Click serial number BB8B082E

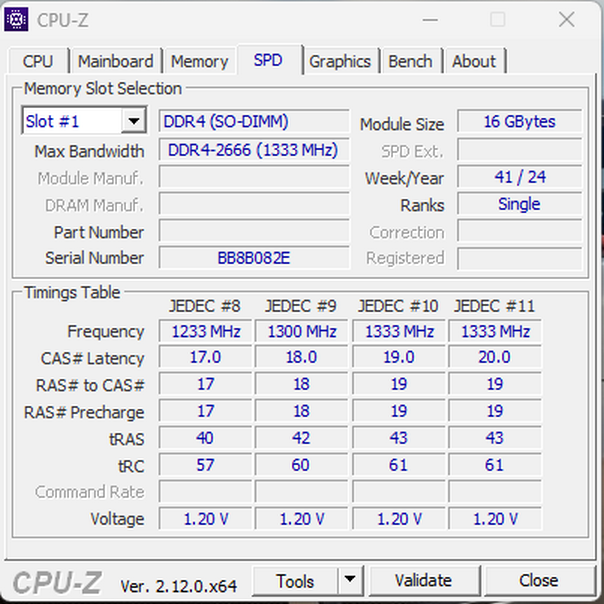pyautogui.click(x=254, y=258)
